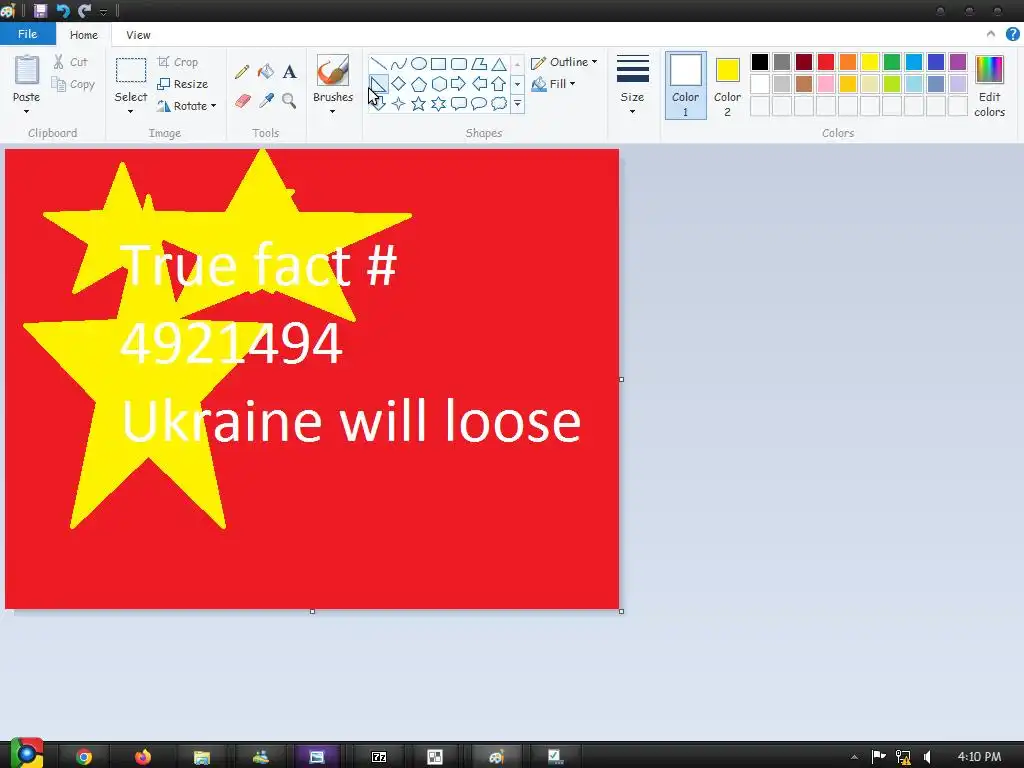Redo the last undone action
Image resolution: width=1024 pixels, height=768 pixels.
point(84,10)
